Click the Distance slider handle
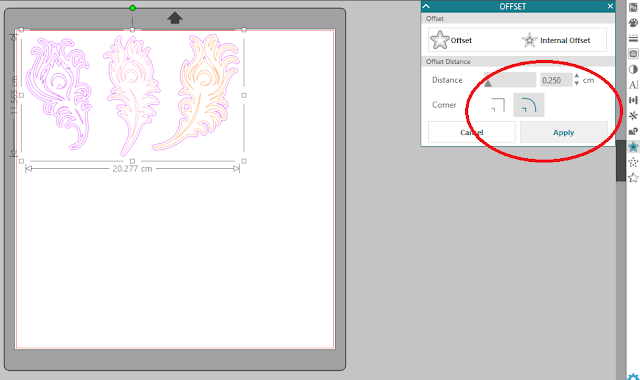The height and width of the screenshot is (380, 640). click(x=488, y=83)
